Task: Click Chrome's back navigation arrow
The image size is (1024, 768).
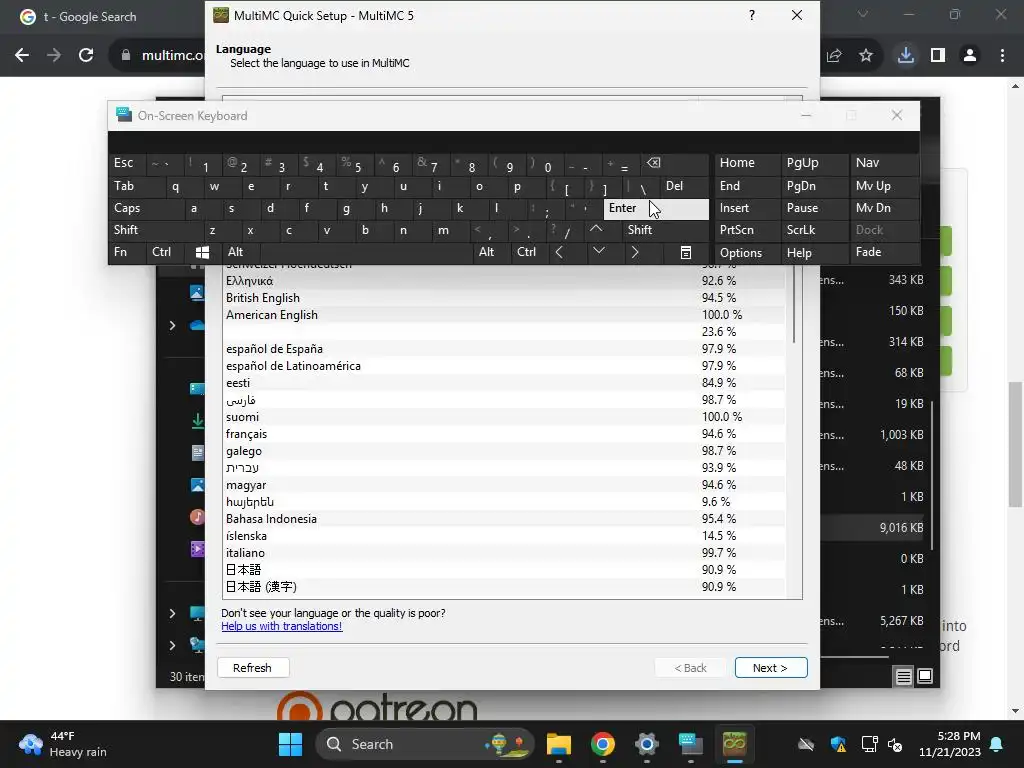Action: point(22,56)
